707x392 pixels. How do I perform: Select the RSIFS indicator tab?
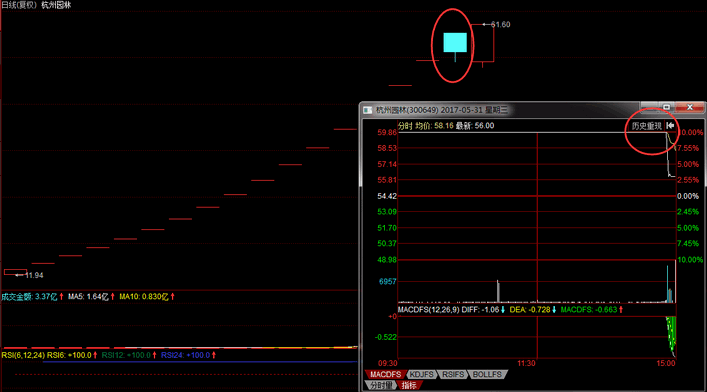[x=453, y=374]
